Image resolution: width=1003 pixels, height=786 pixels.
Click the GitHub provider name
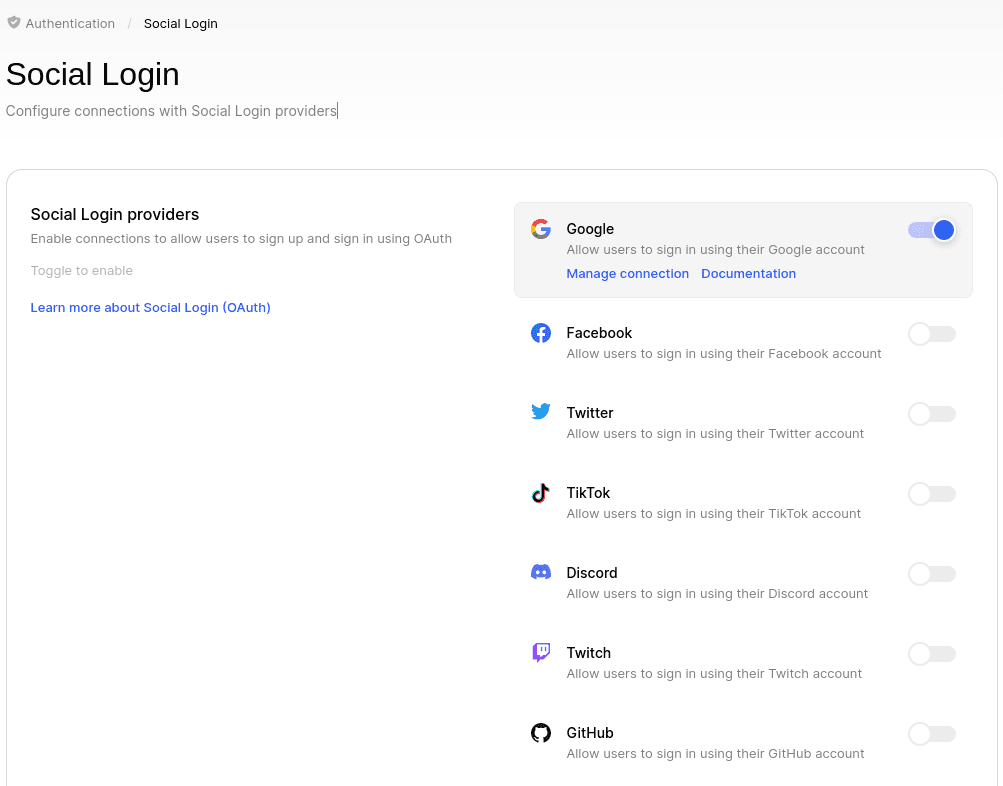[x=590, y=733]
